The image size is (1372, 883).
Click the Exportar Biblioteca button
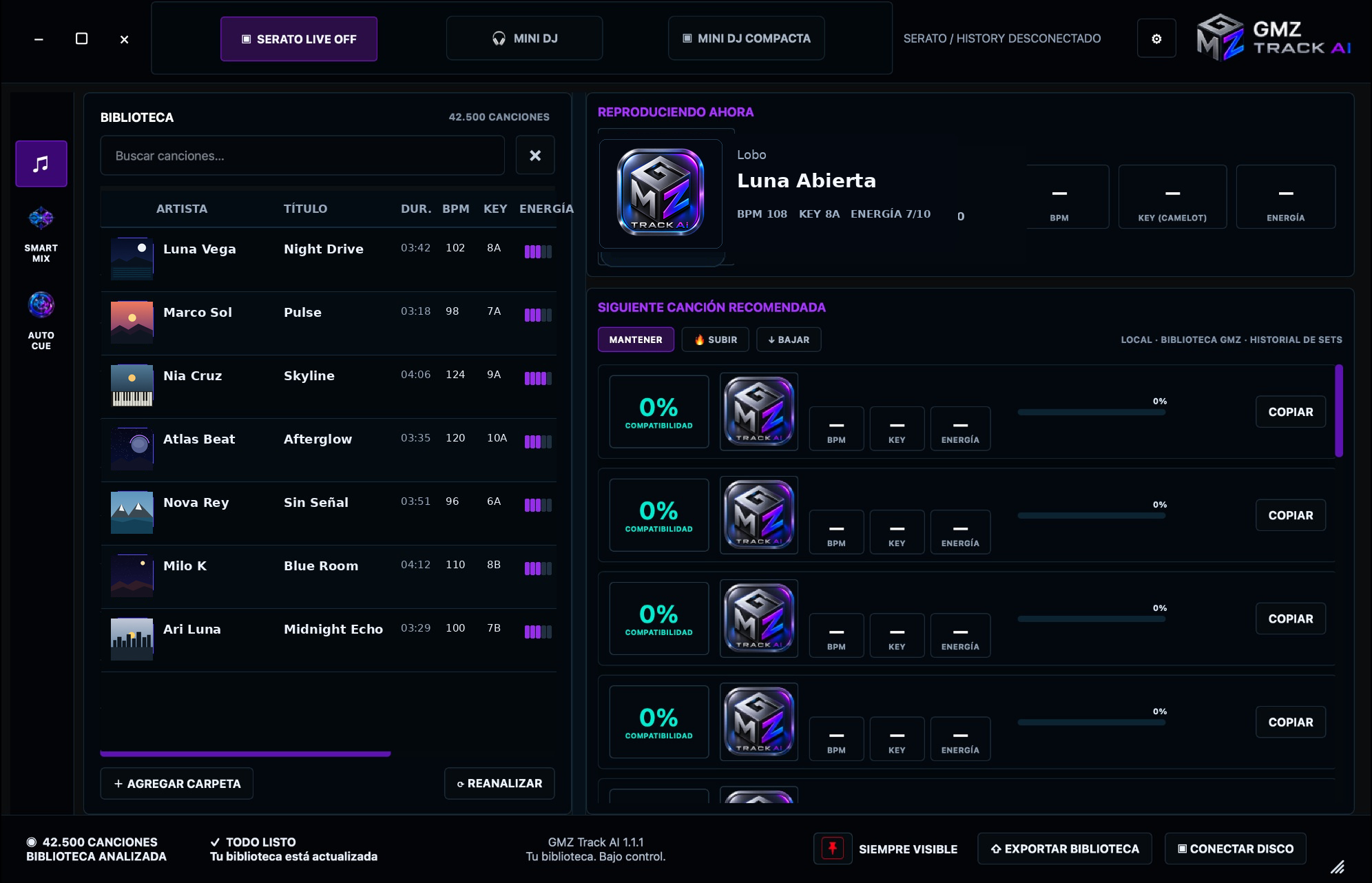tap(1065, 849)
